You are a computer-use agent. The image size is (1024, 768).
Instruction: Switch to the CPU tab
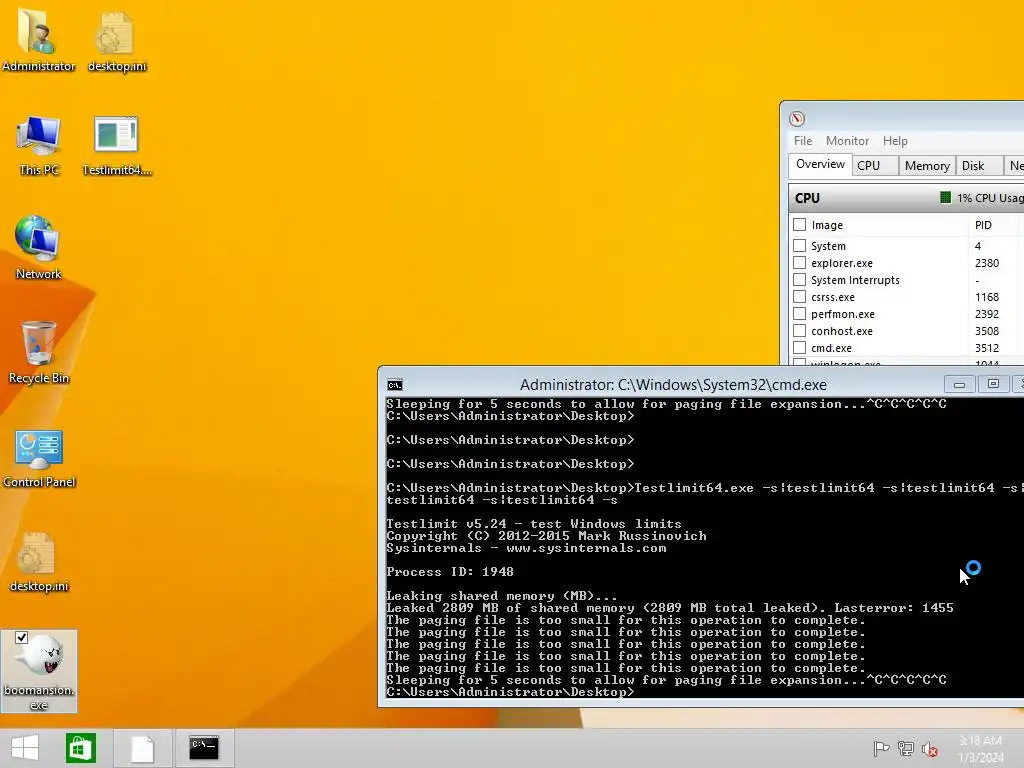875,166
